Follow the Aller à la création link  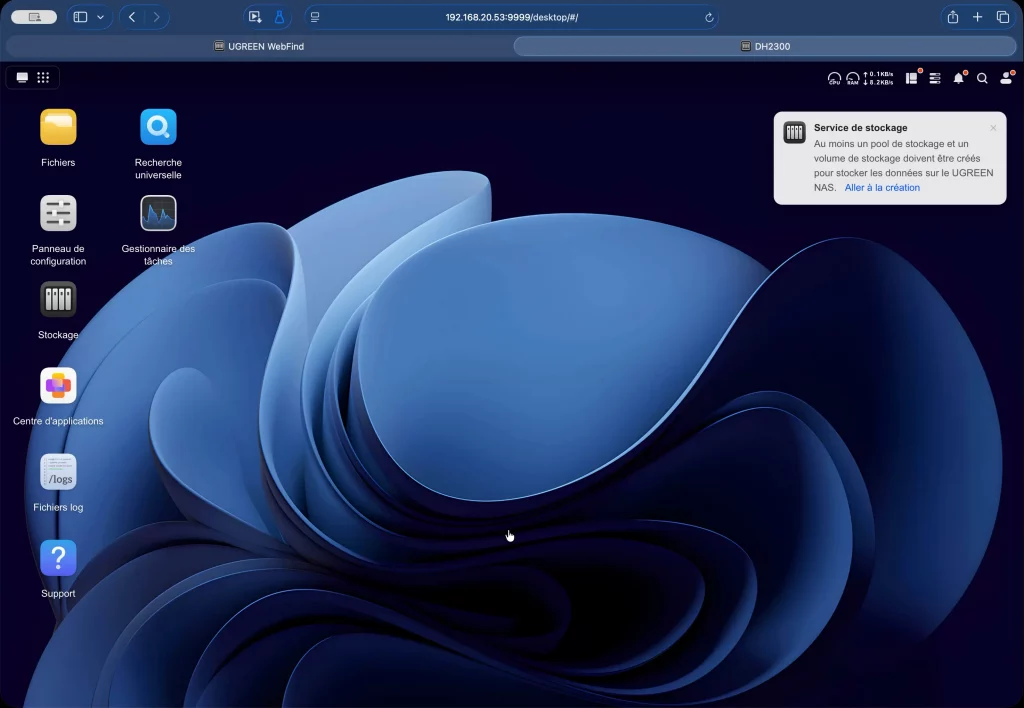click(x=882, y=187)
